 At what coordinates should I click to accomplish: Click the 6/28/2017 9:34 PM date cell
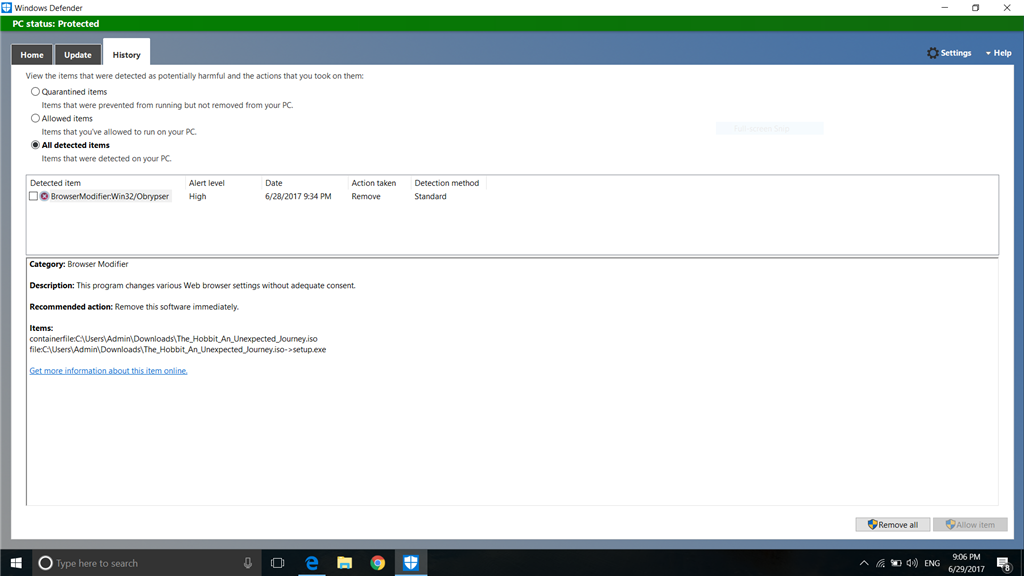point(298,196)
